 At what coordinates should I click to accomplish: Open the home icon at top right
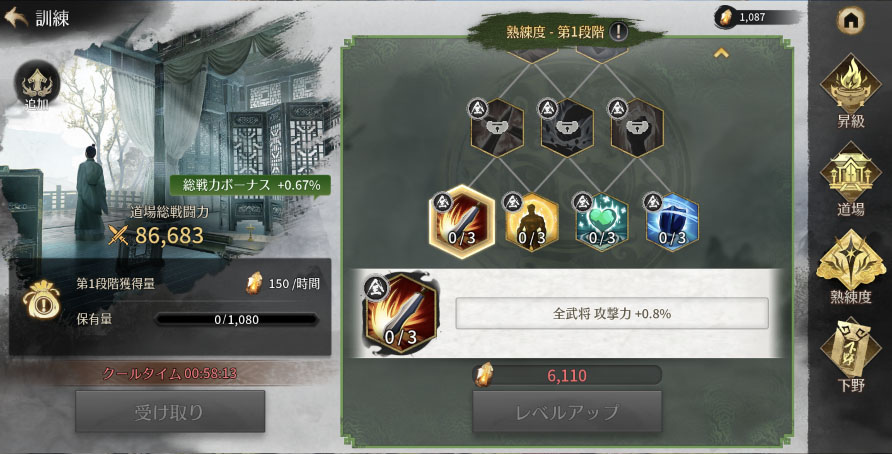[x=850, y=21]
